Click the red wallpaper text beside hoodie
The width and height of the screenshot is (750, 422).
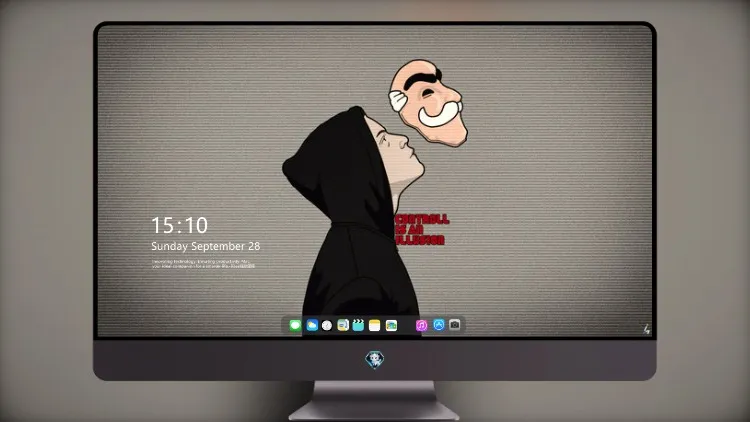click(x=422, y=230)
